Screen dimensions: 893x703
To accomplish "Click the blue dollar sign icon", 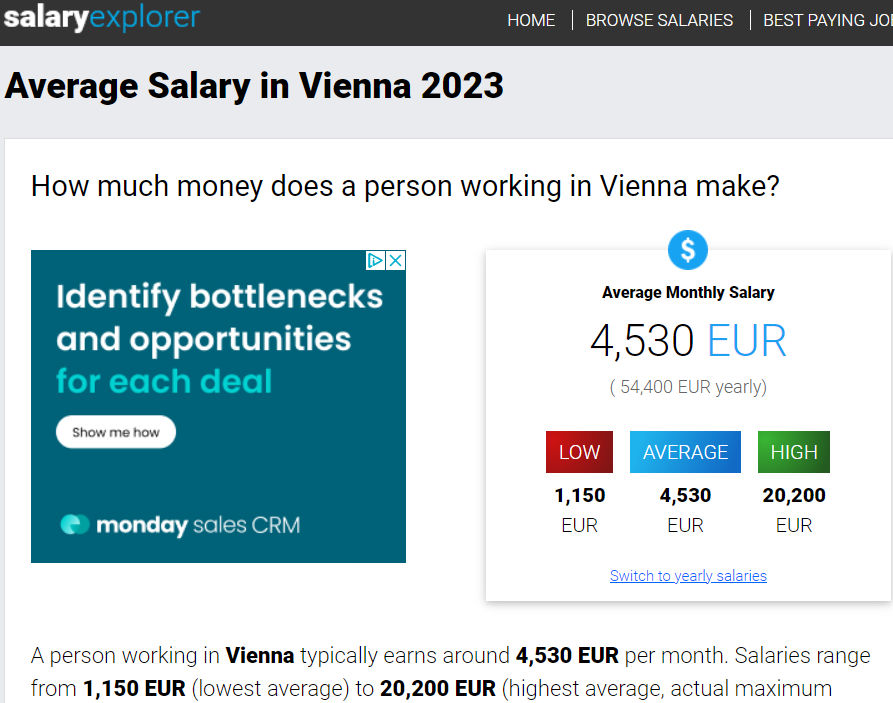I will pyautogui.click(x=687, y=250).
